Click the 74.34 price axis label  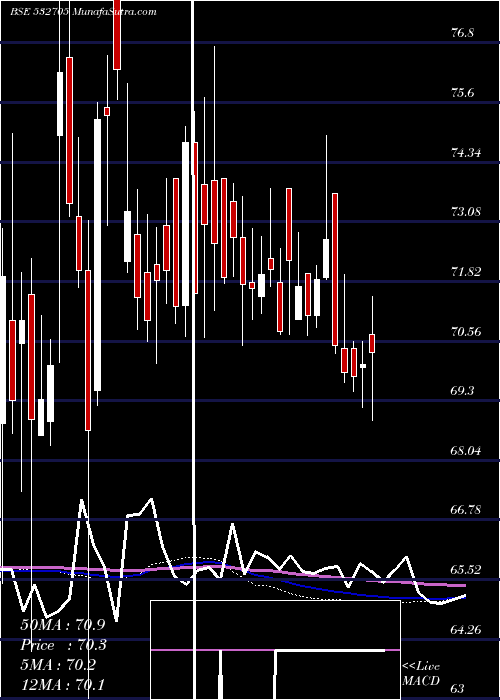(466, 153)
